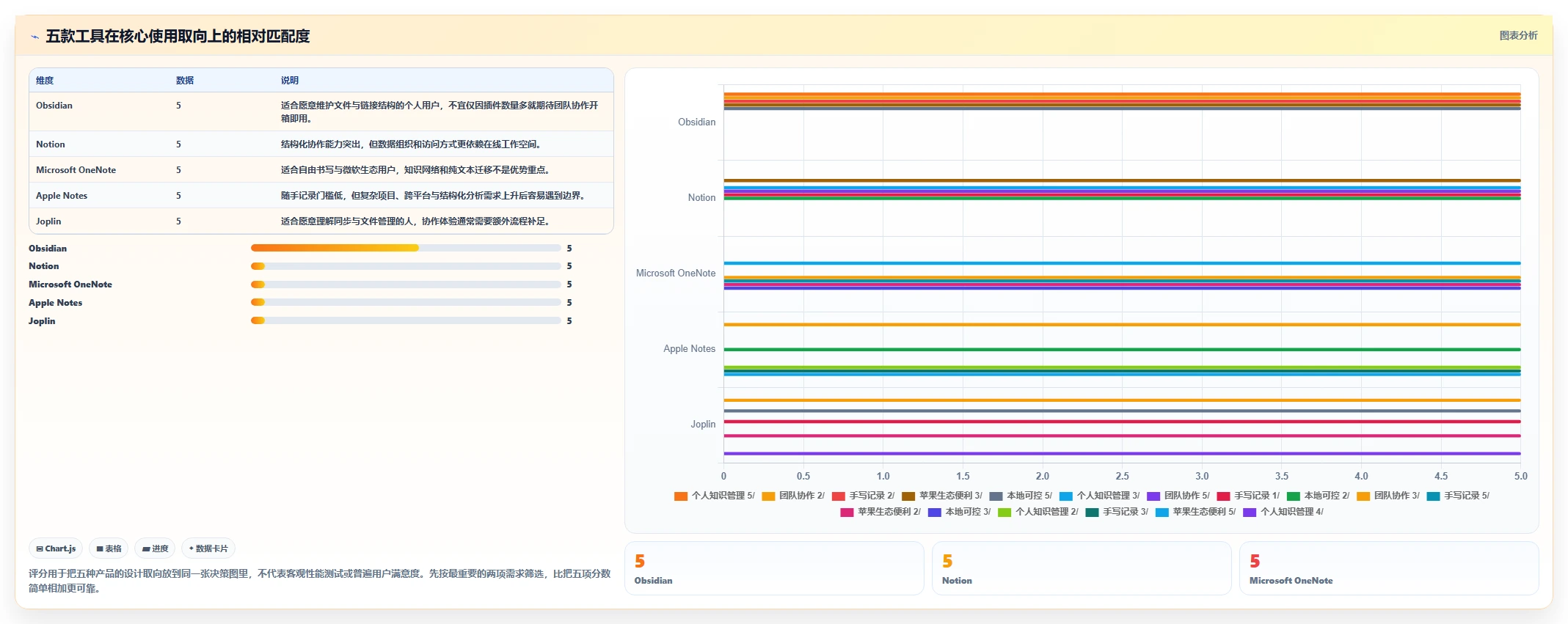Click the 说明 table column header
The height and width of the screenshot is (624, 1568).
click(290, 81)
